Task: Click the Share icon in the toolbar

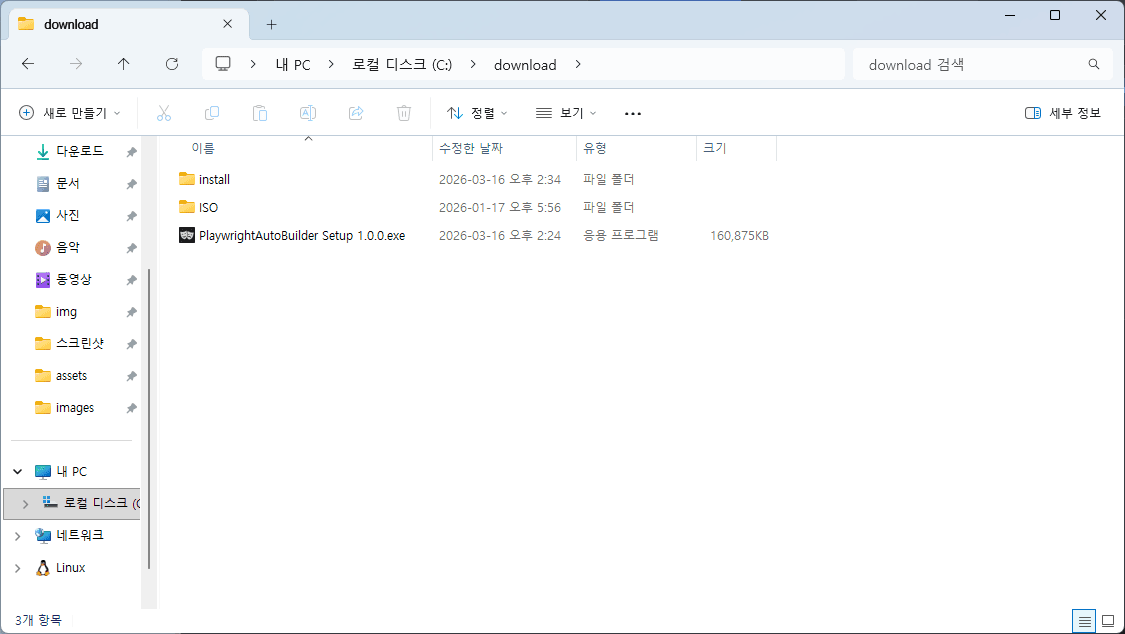Action: (x=355, y=112)
